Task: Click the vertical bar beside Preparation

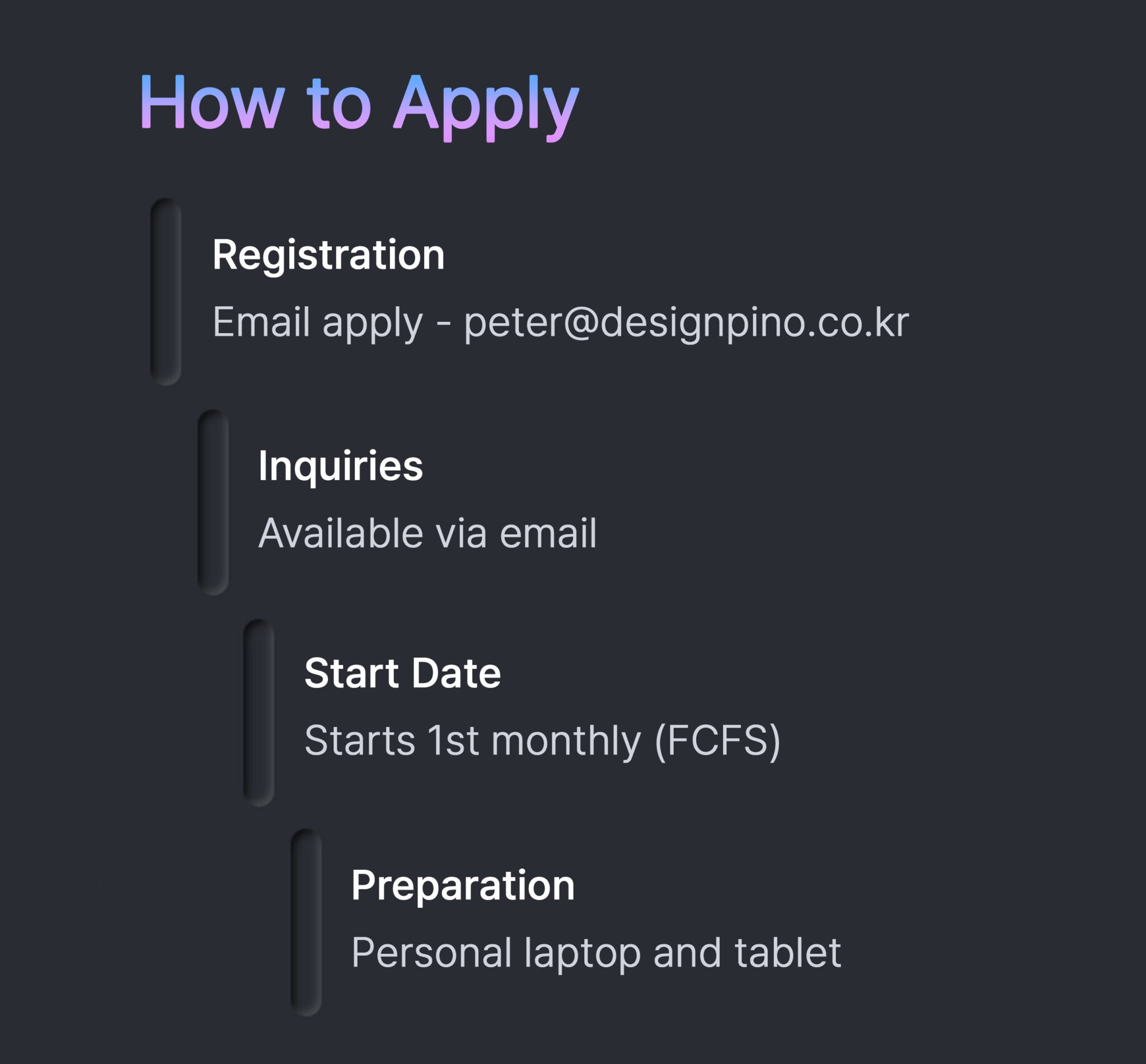Action: click(x=306, y=922)
